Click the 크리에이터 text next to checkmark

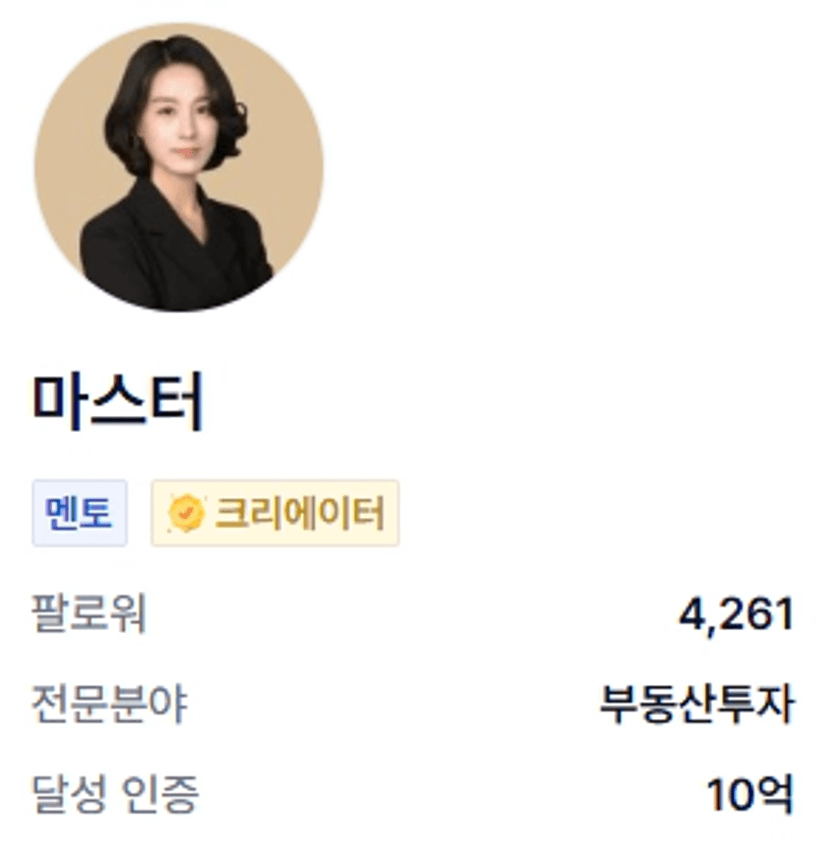point(300,513)
